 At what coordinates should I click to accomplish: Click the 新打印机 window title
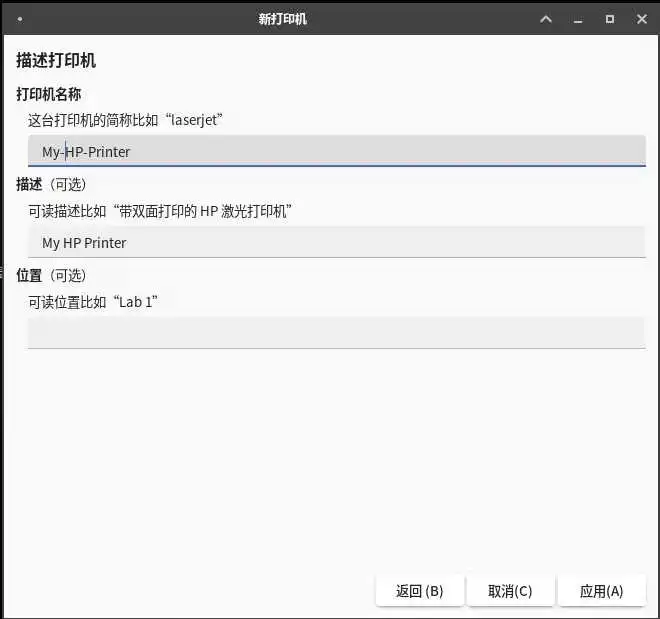[282, 19]
